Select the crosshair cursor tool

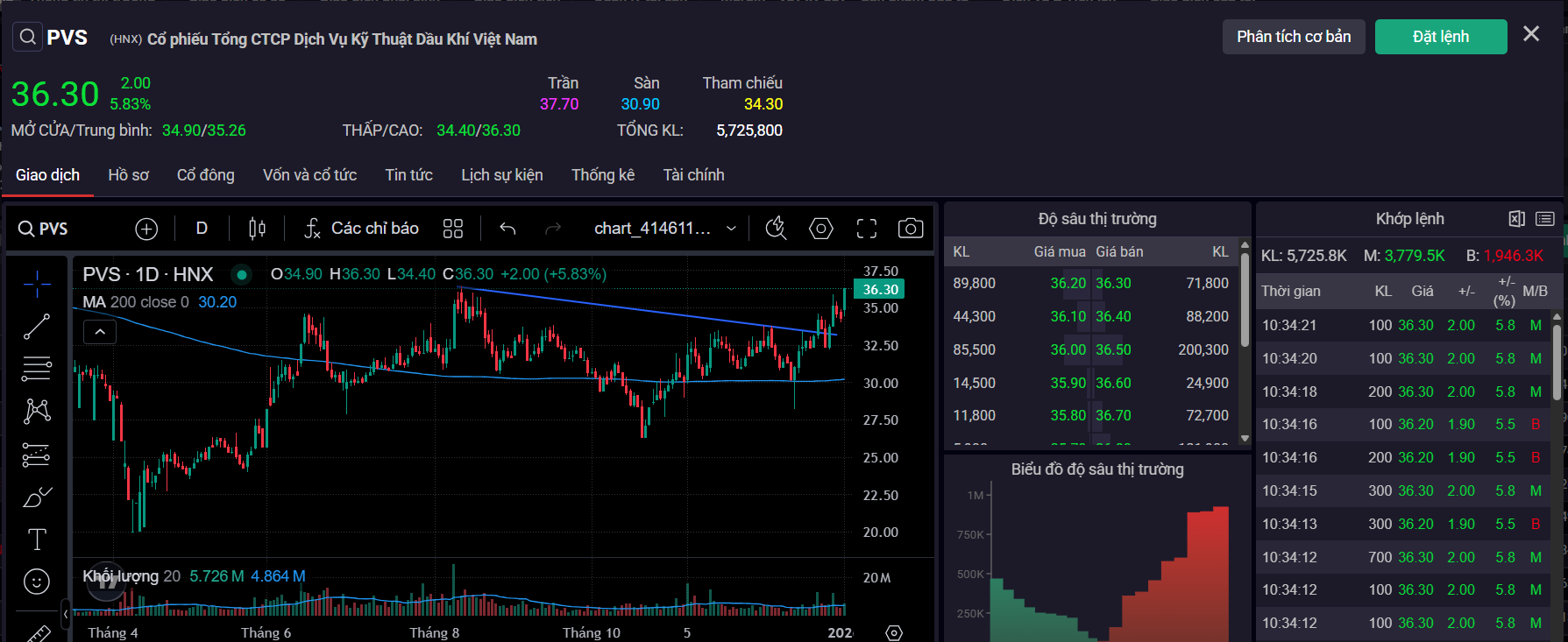pos(37,284)
